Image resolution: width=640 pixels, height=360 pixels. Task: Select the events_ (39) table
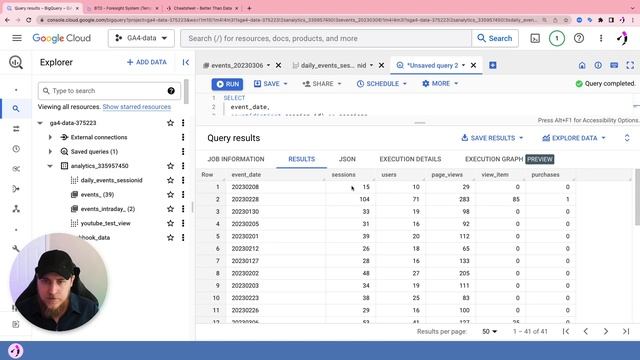[x=97, y=195]
